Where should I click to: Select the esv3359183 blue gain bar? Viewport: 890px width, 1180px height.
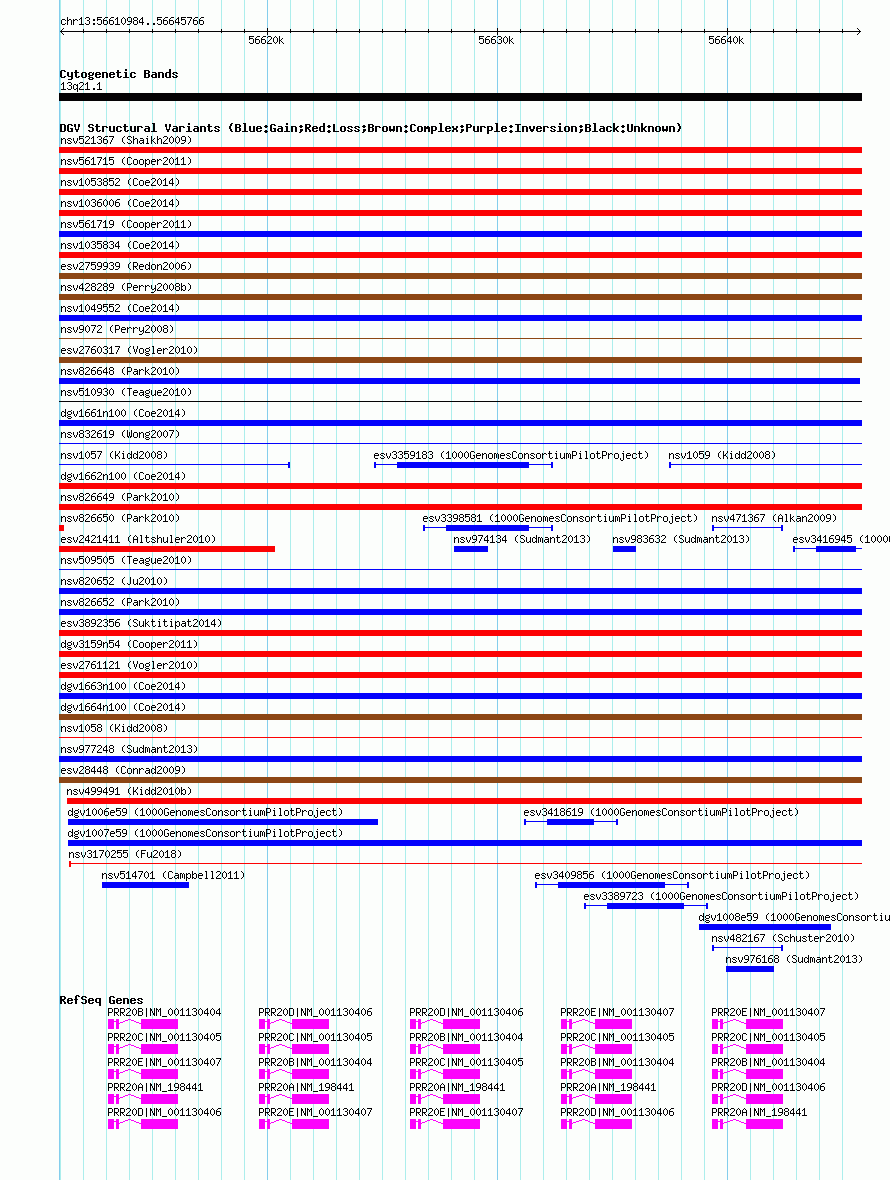[x=463, y=465]
